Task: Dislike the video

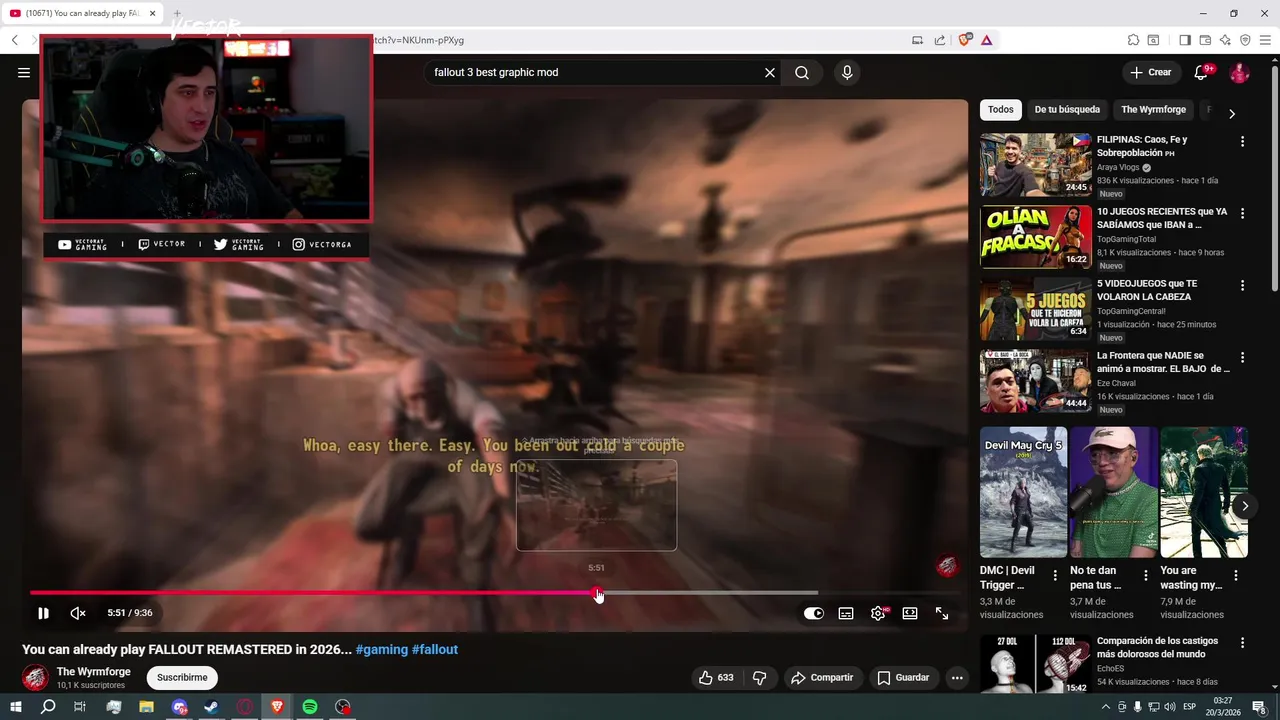Action: 760,677
